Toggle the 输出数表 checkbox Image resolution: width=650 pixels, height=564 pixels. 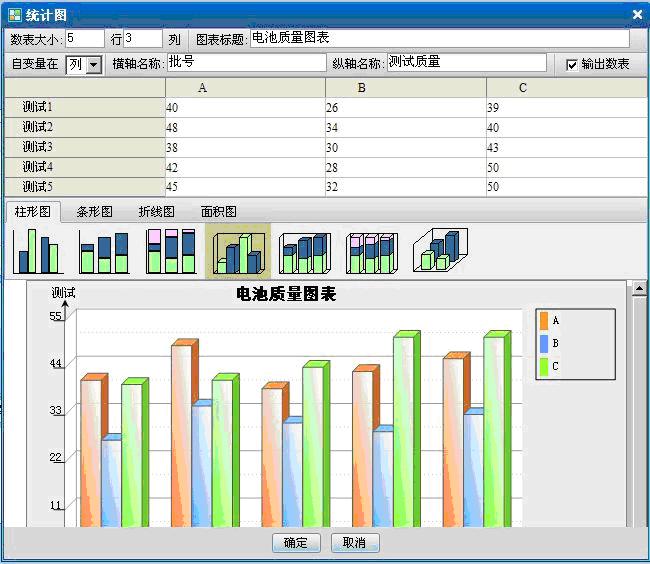[x=572, y=65]
